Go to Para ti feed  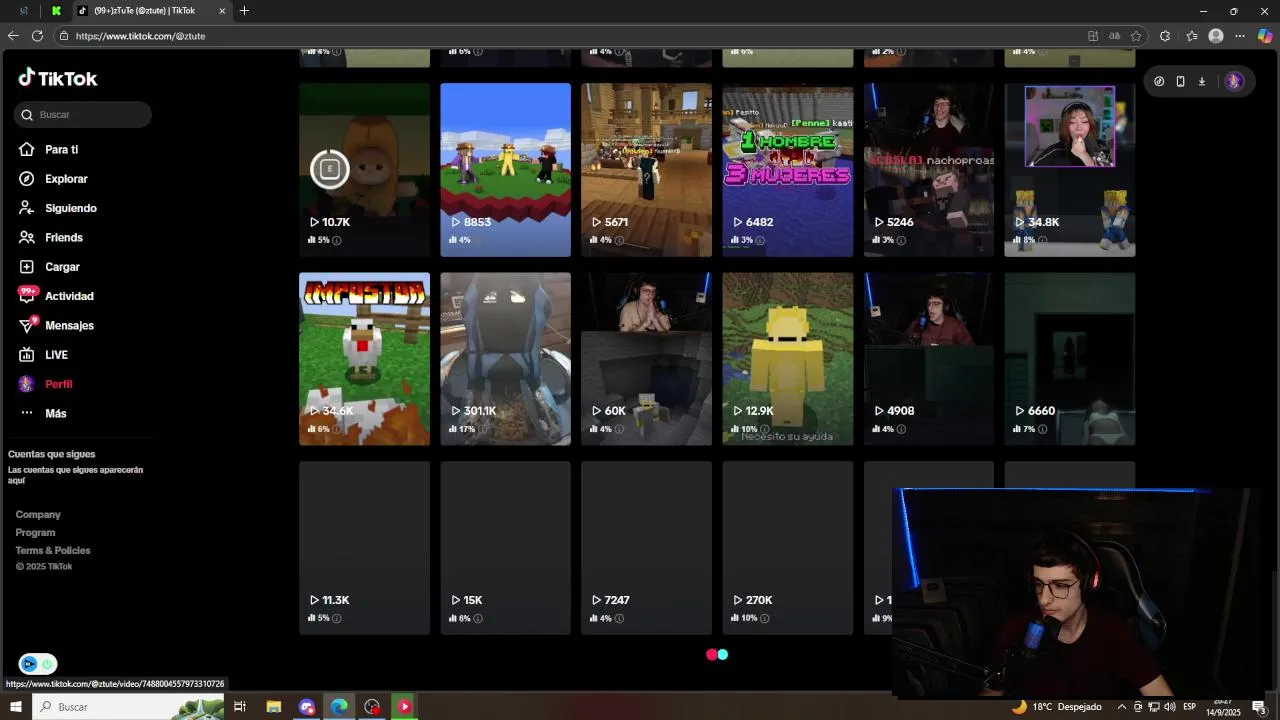pos(61,149)
